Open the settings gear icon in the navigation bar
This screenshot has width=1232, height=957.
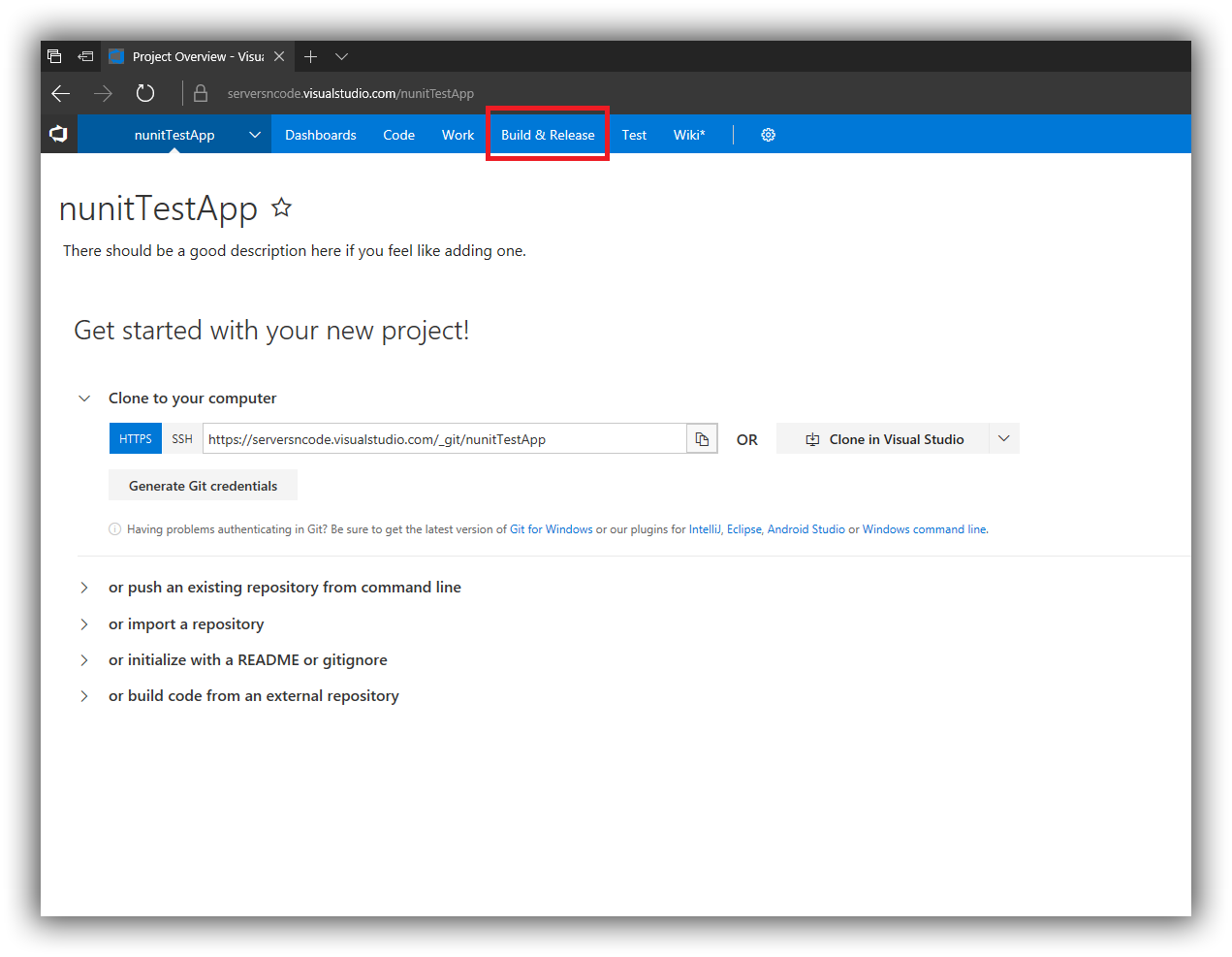click(768, 135)
